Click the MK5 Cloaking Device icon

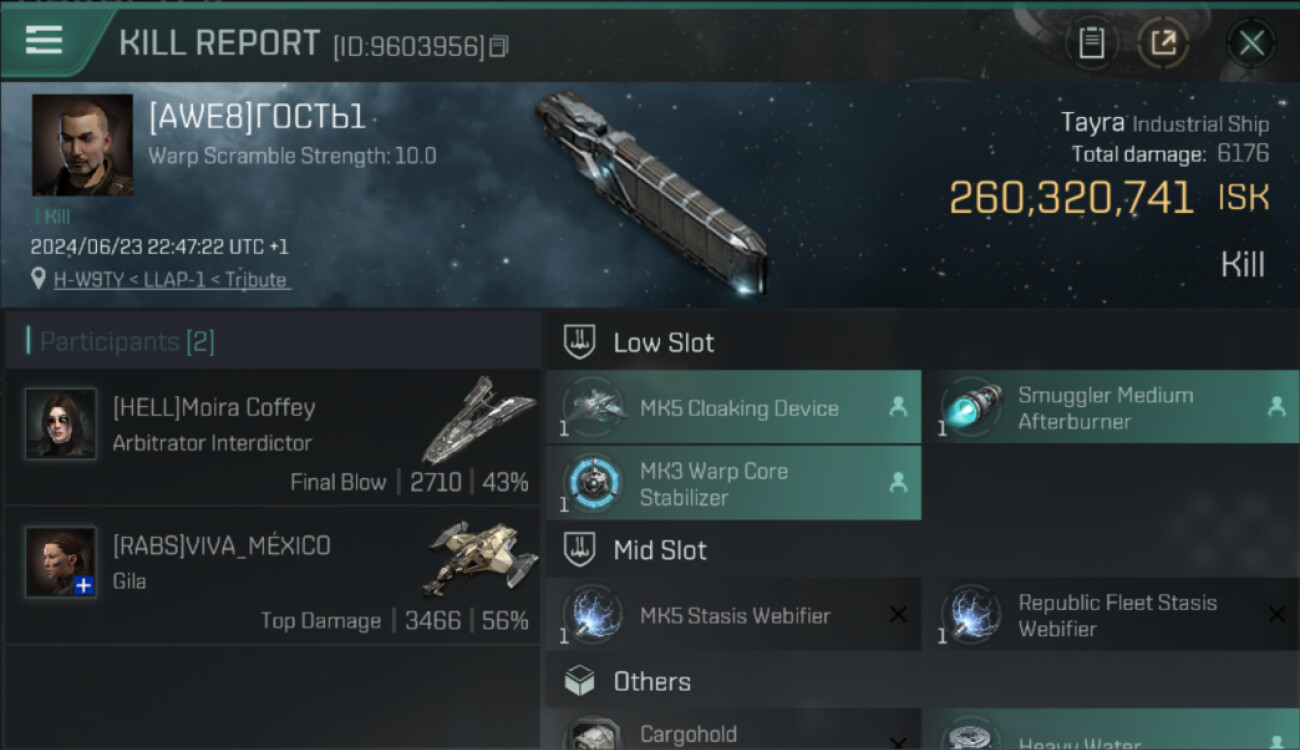point(593,407)
